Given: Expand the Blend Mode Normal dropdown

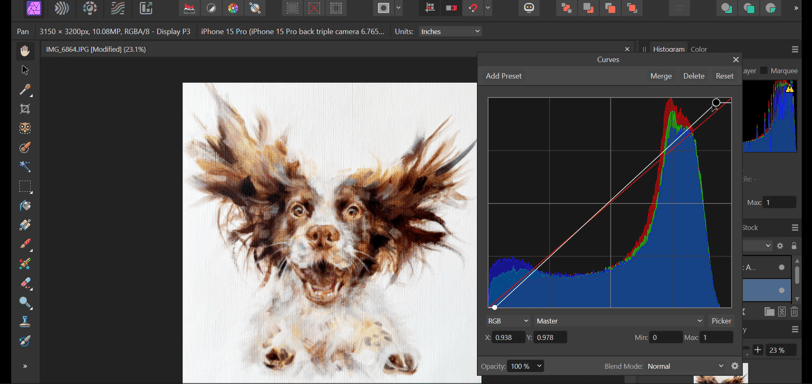Looking at the screenshot, I should point(685,366).
